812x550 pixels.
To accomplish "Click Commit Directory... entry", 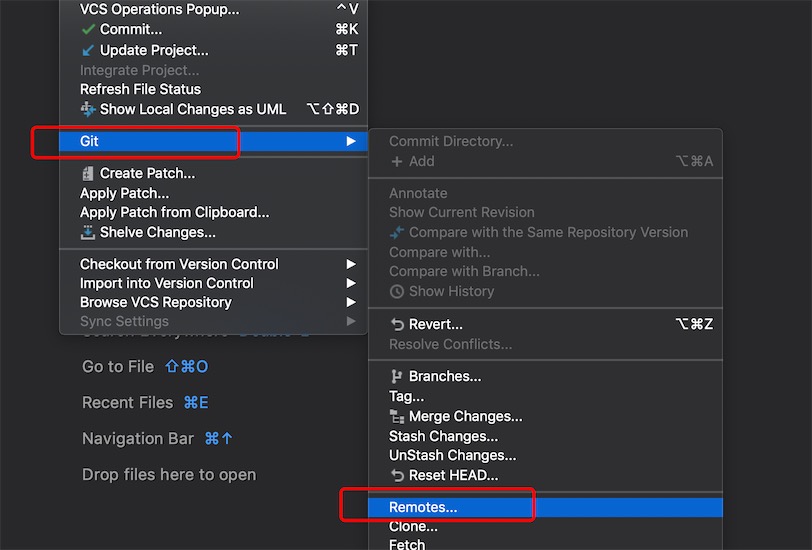I will click(545, 141).
